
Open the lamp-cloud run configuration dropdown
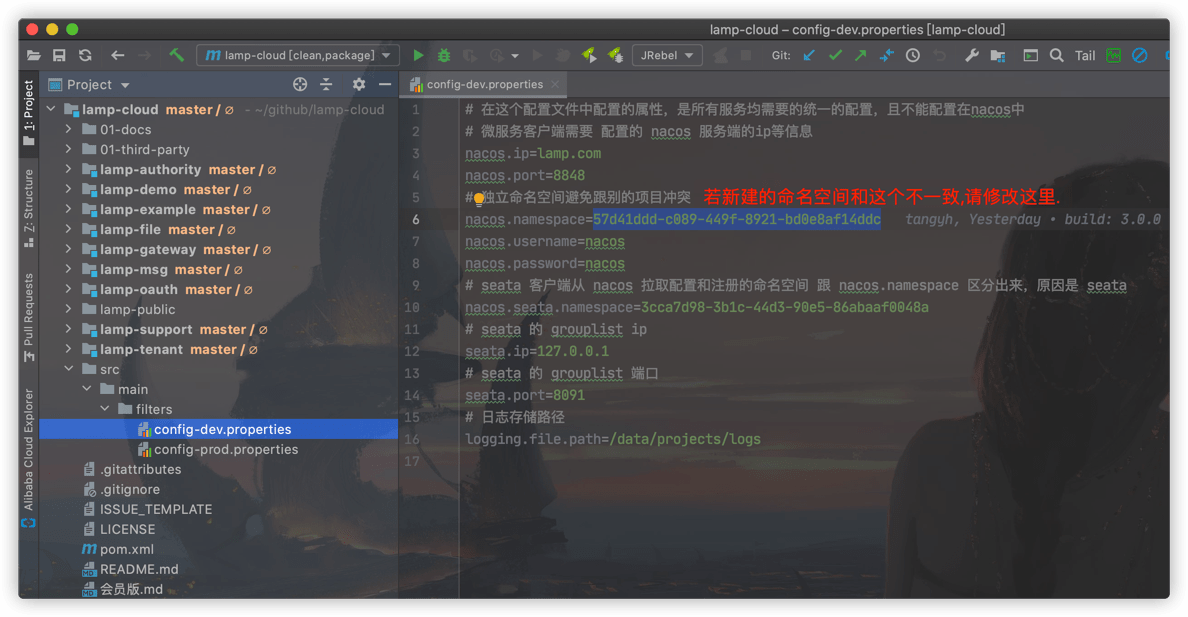(298, 56)
